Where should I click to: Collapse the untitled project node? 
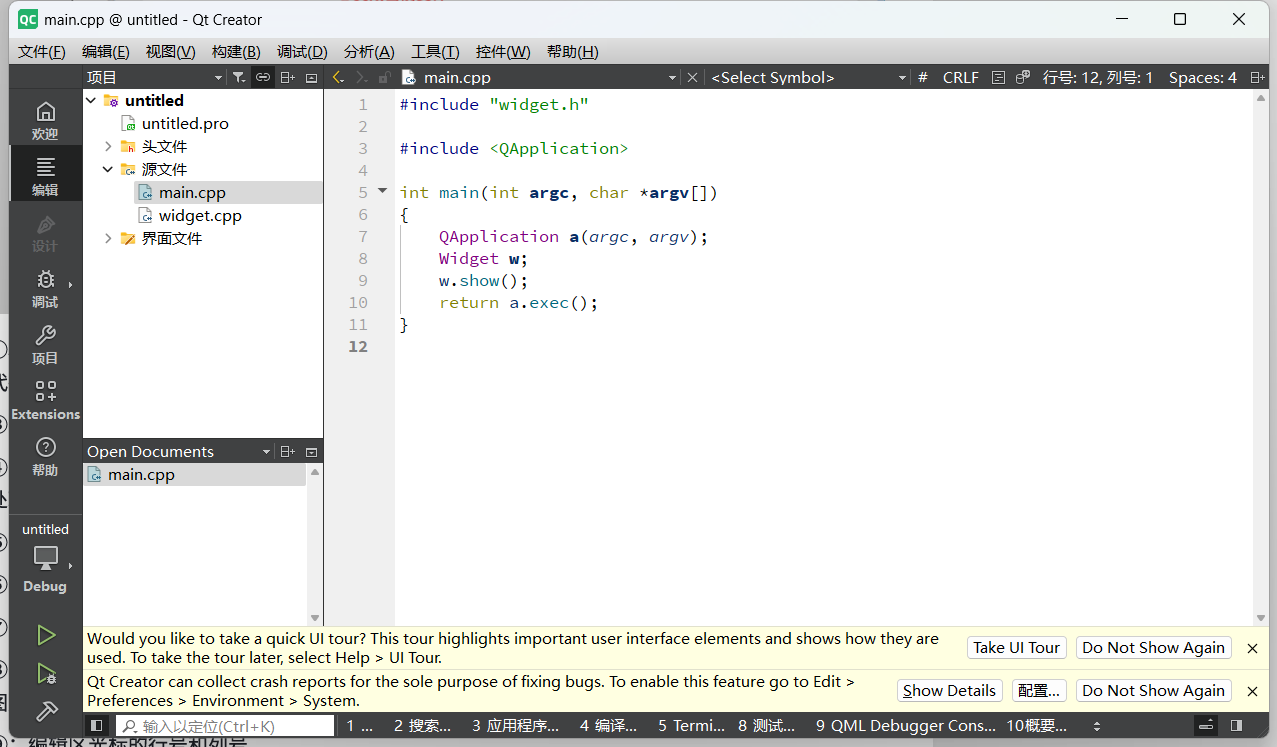click(91, 100)
